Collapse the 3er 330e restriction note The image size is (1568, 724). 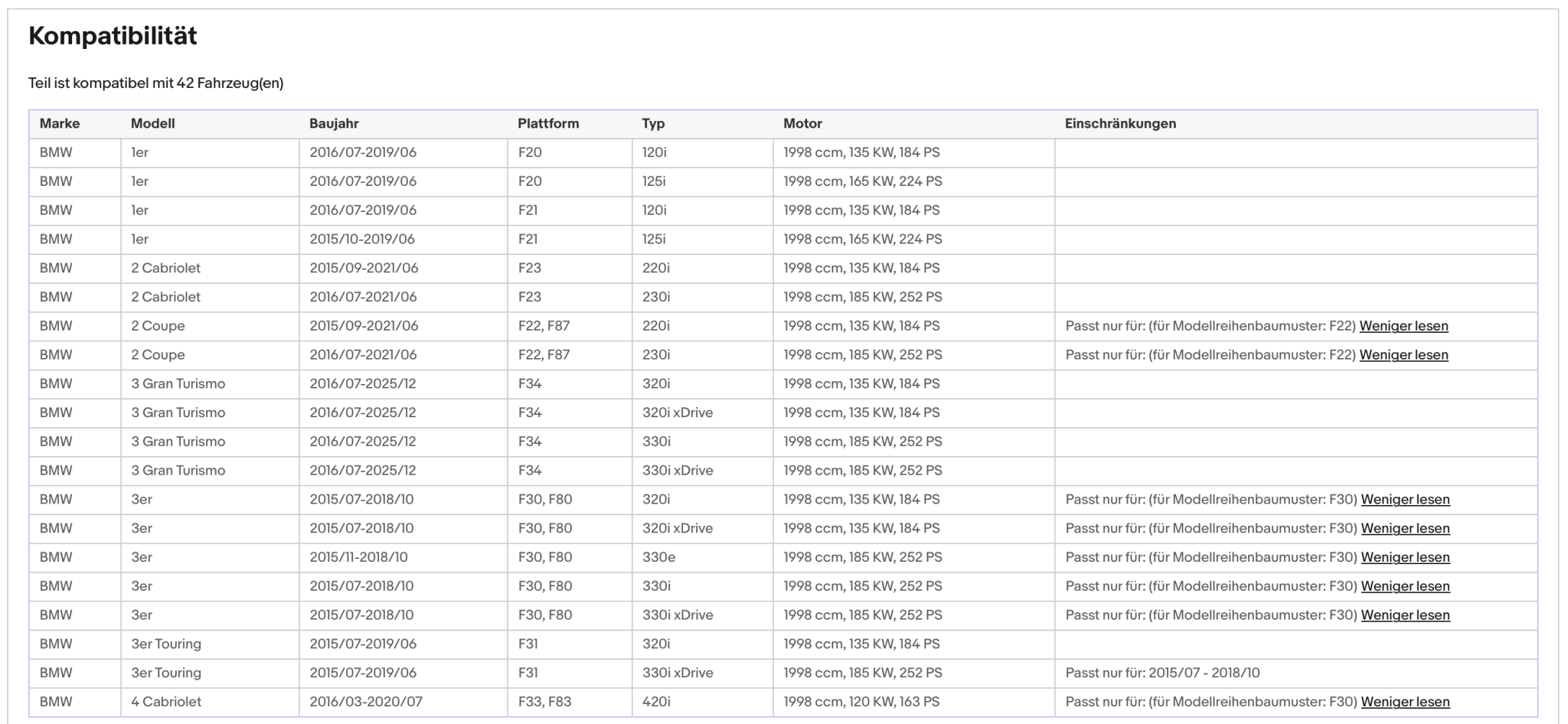coord(1405,557)
